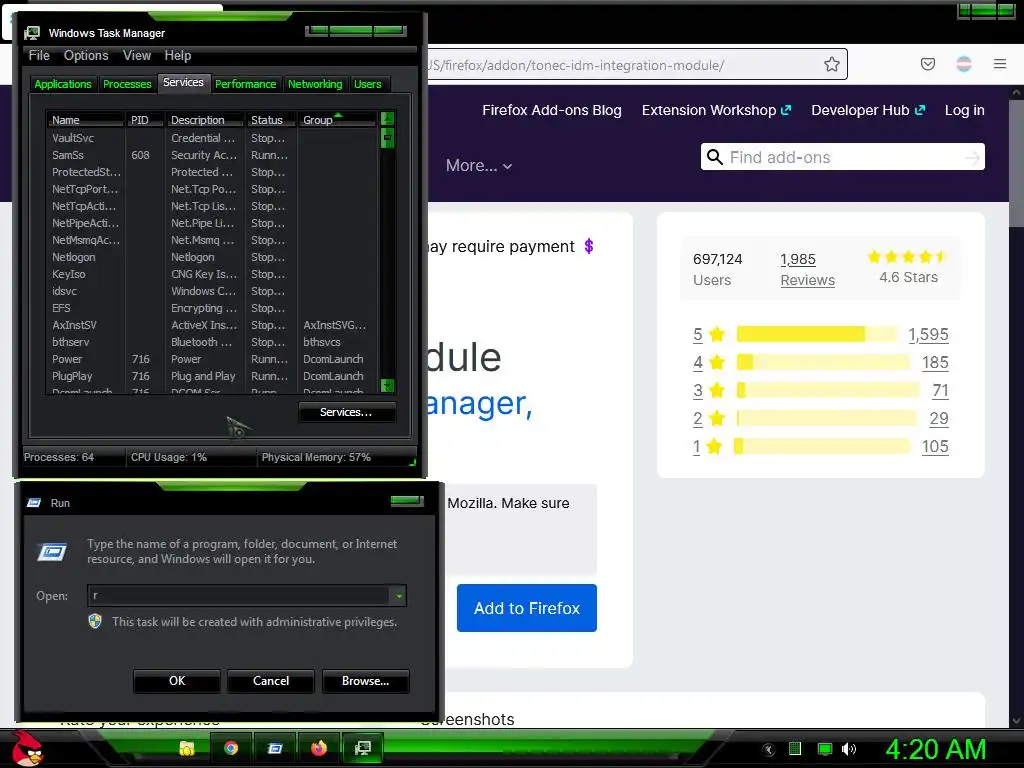Sort services by the Status column
Screen dimensions: 1024x768
[271, 120]
